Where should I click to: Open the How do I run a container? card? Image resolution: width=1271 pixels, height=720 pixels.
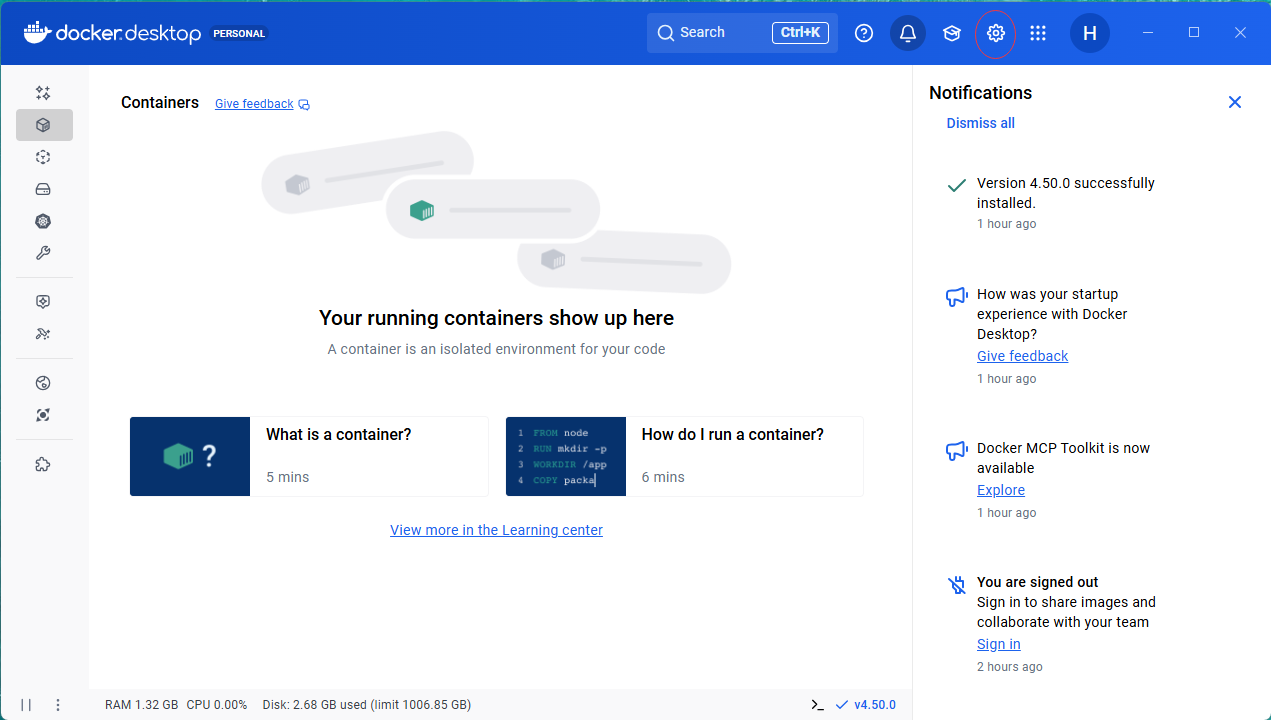[684, 456]
